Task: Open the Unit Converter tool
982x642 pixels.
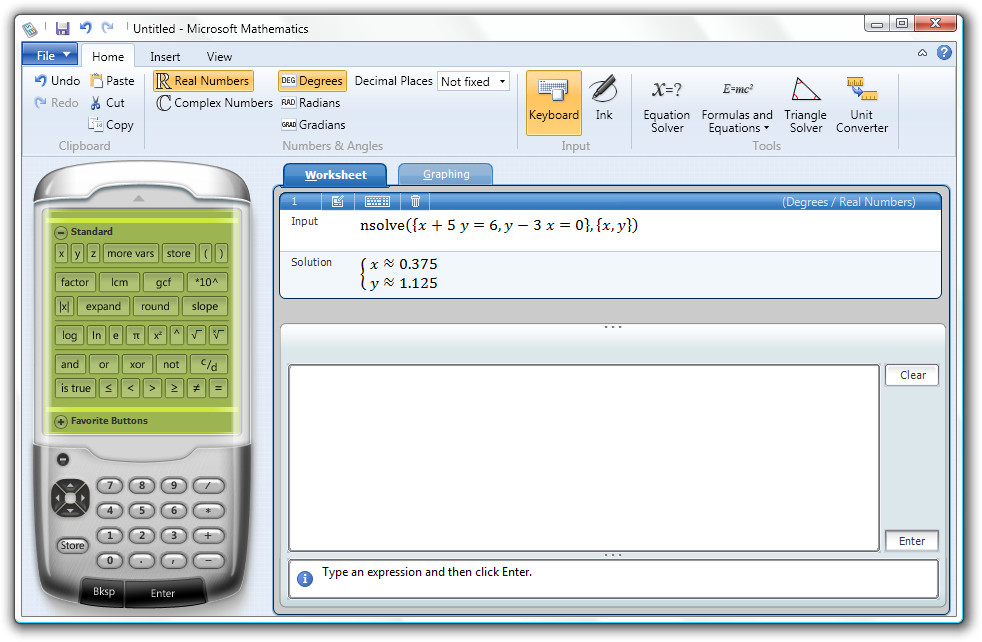Action: click(862, 105)
